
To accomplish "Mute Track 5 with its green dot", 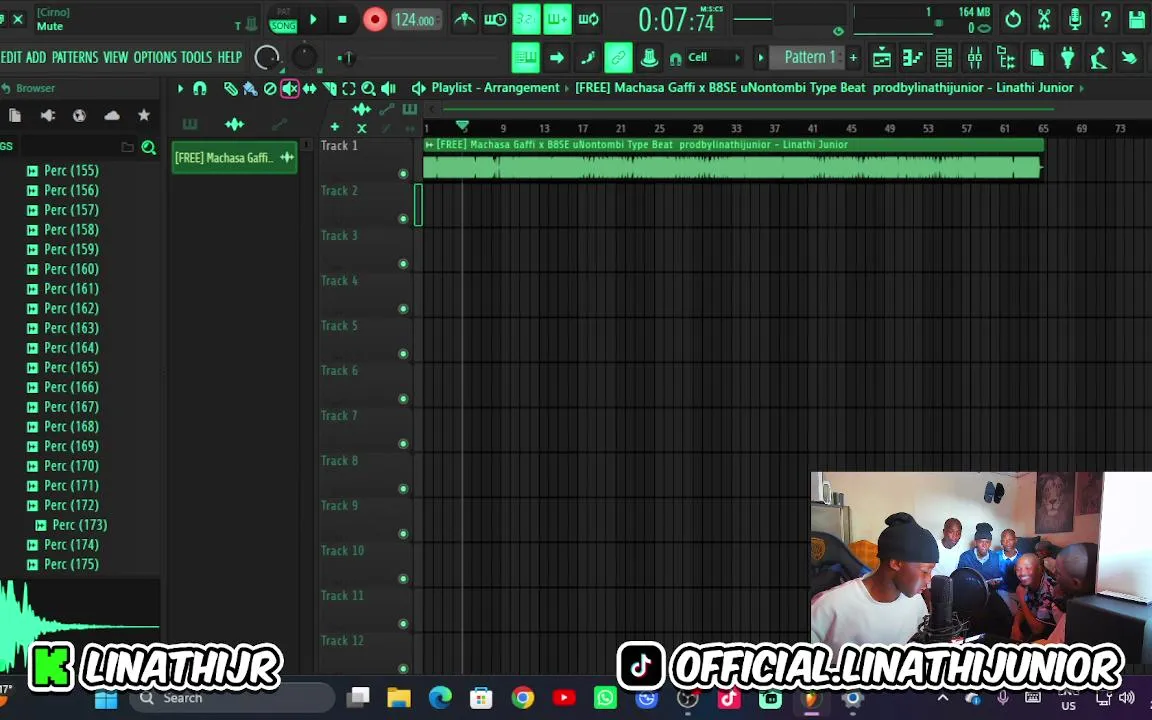I will [x=403, y=354].
